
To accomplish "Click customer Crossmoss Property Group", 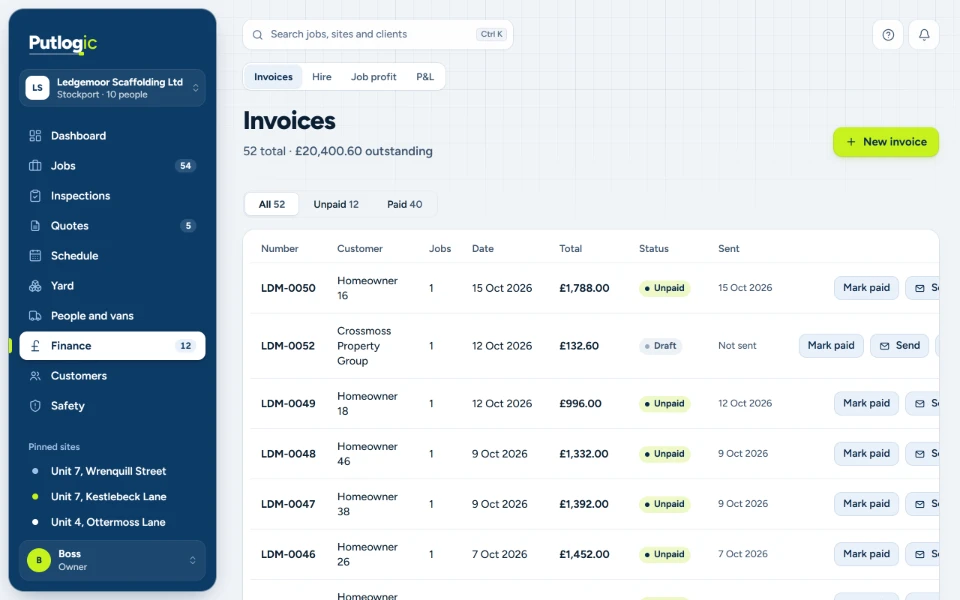I will [364, 346].
